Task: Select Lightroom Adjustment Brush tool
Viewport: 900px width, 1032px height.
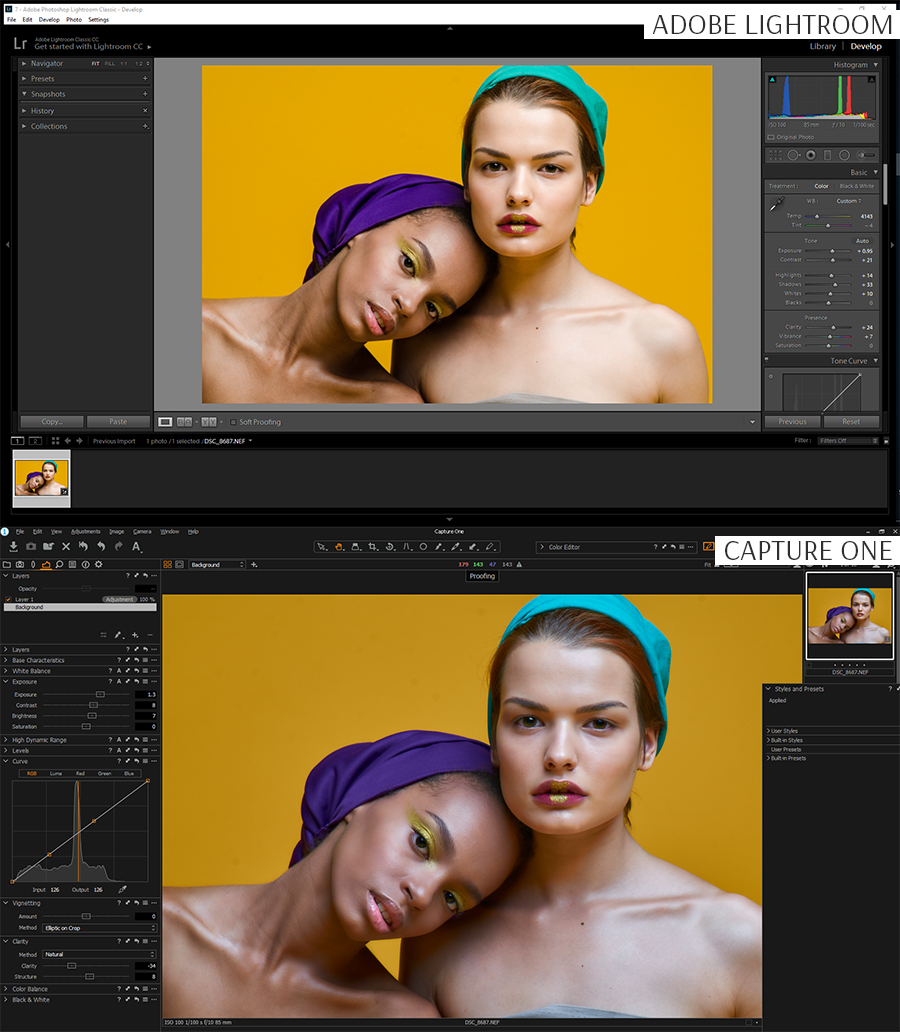Action: (x=866, y=155)
